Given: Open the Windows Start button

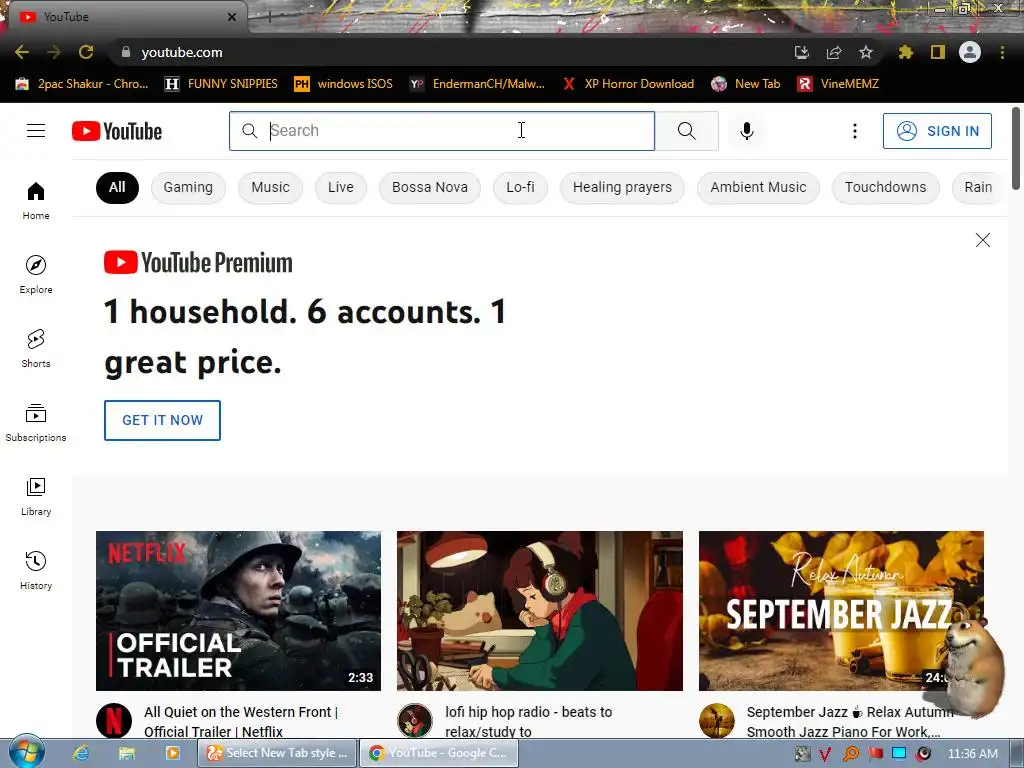Looking at the screenshot, I should click(x=26, y=752).
